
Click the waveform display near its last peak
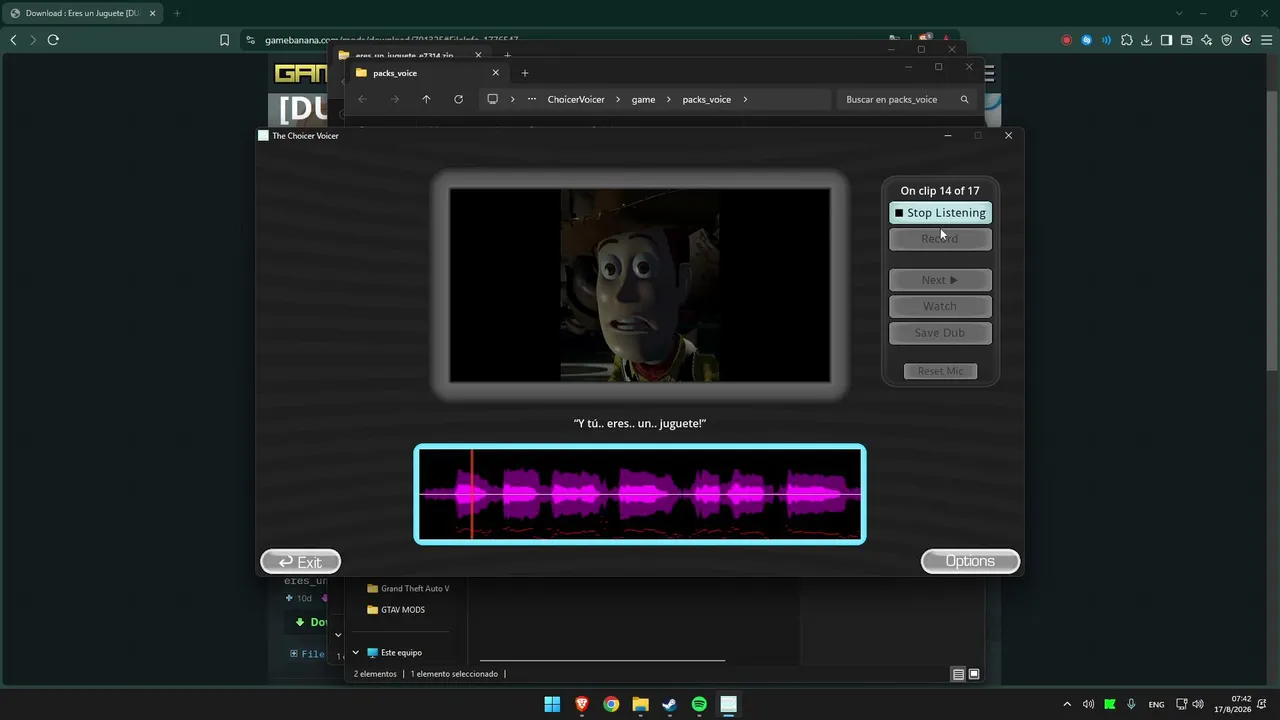(815, 494)
